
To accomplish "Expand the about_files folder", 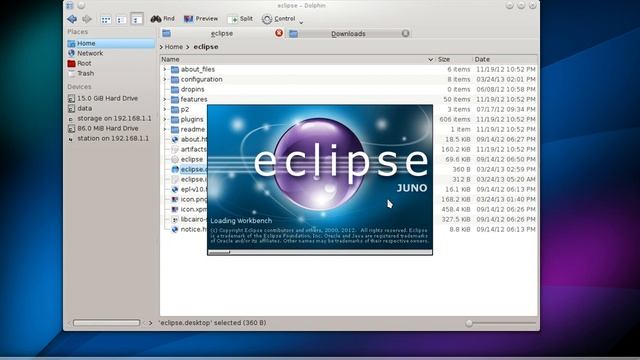I will coord(165,69).
